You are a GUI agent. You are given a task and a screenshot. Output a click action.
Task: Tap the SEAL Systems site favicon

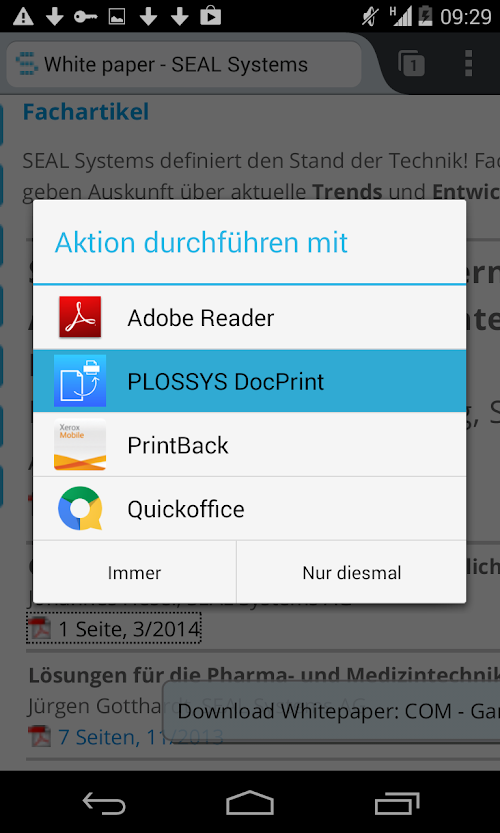[27, 64]
